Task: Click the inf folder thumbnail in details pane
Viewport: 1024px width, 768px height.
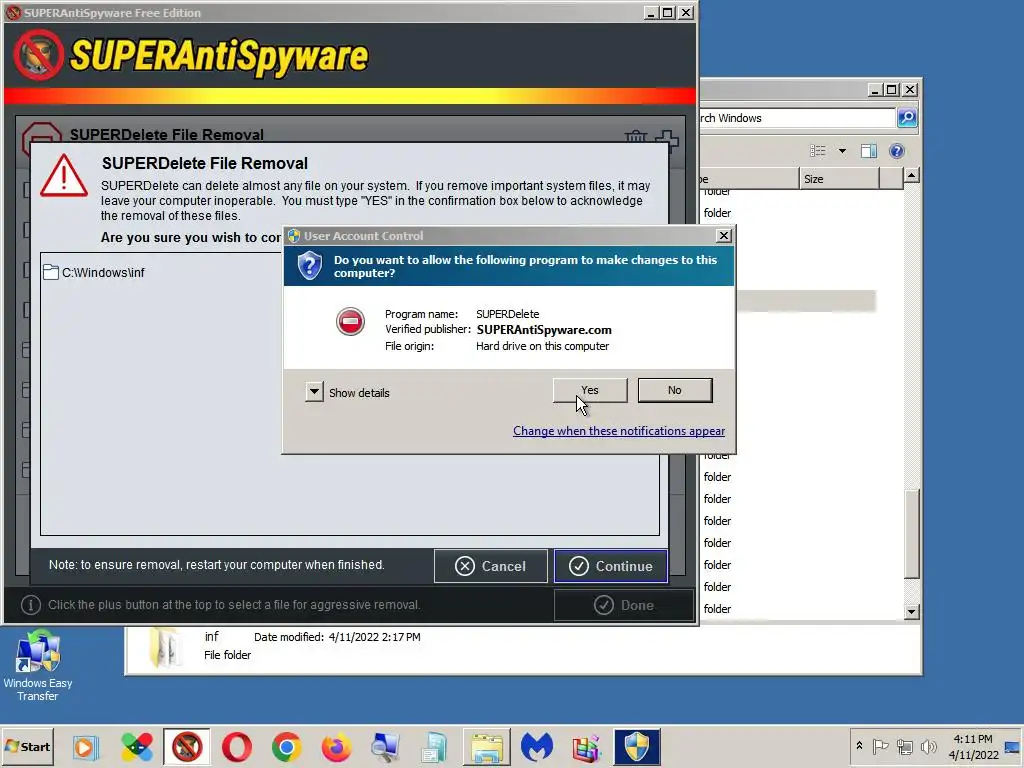Action: [164, 647]
